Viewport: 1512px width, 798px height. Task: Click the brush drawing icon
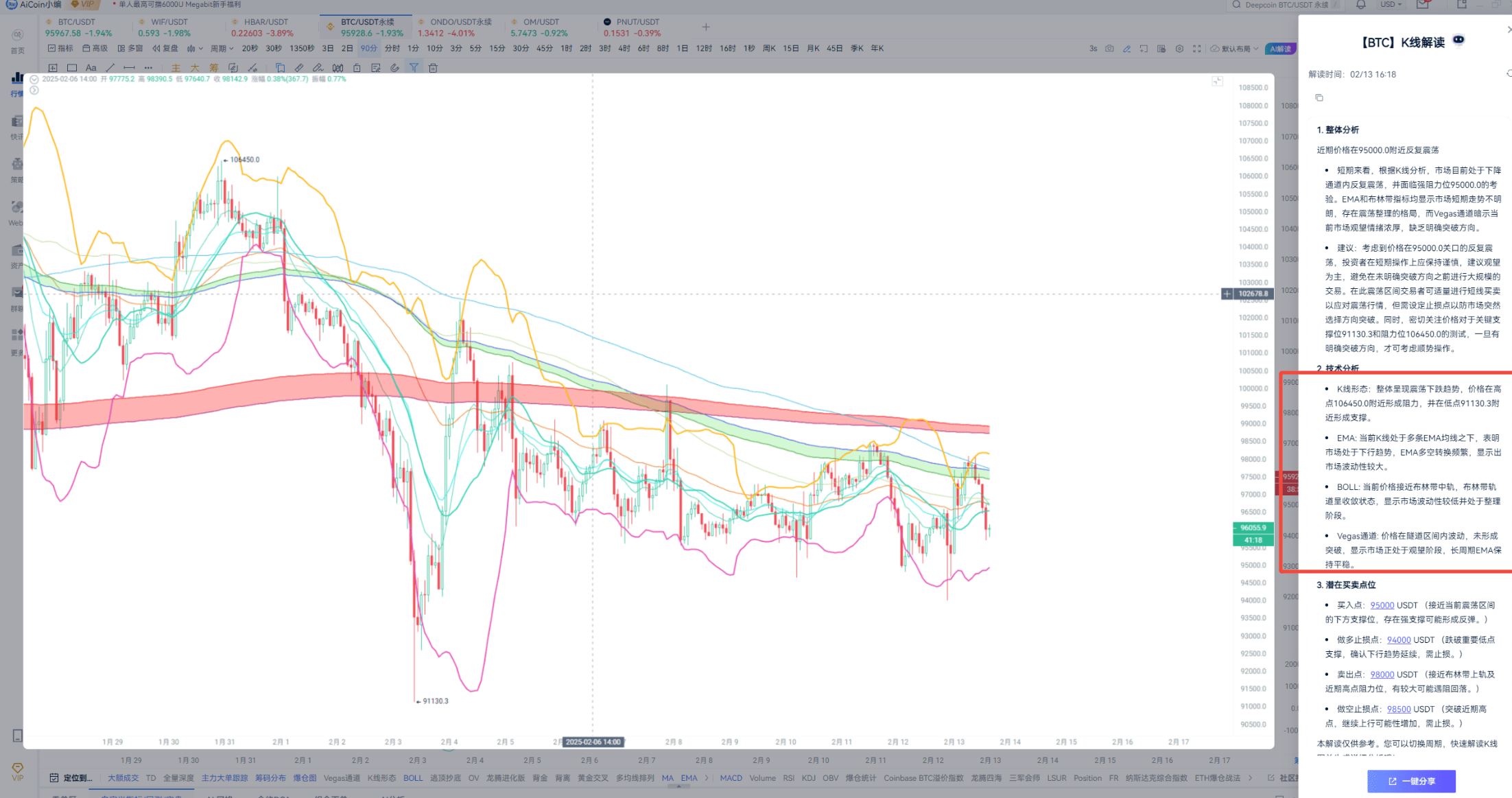[x=318, y=68]
